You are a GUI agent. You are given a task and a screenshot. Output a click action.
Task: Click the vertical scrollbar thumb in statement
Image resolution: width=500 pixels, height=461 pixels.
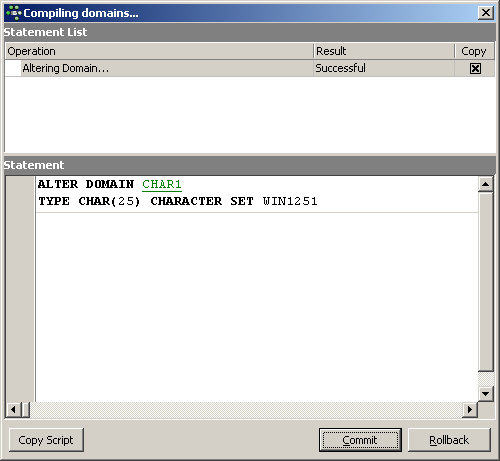coord(485,281)
